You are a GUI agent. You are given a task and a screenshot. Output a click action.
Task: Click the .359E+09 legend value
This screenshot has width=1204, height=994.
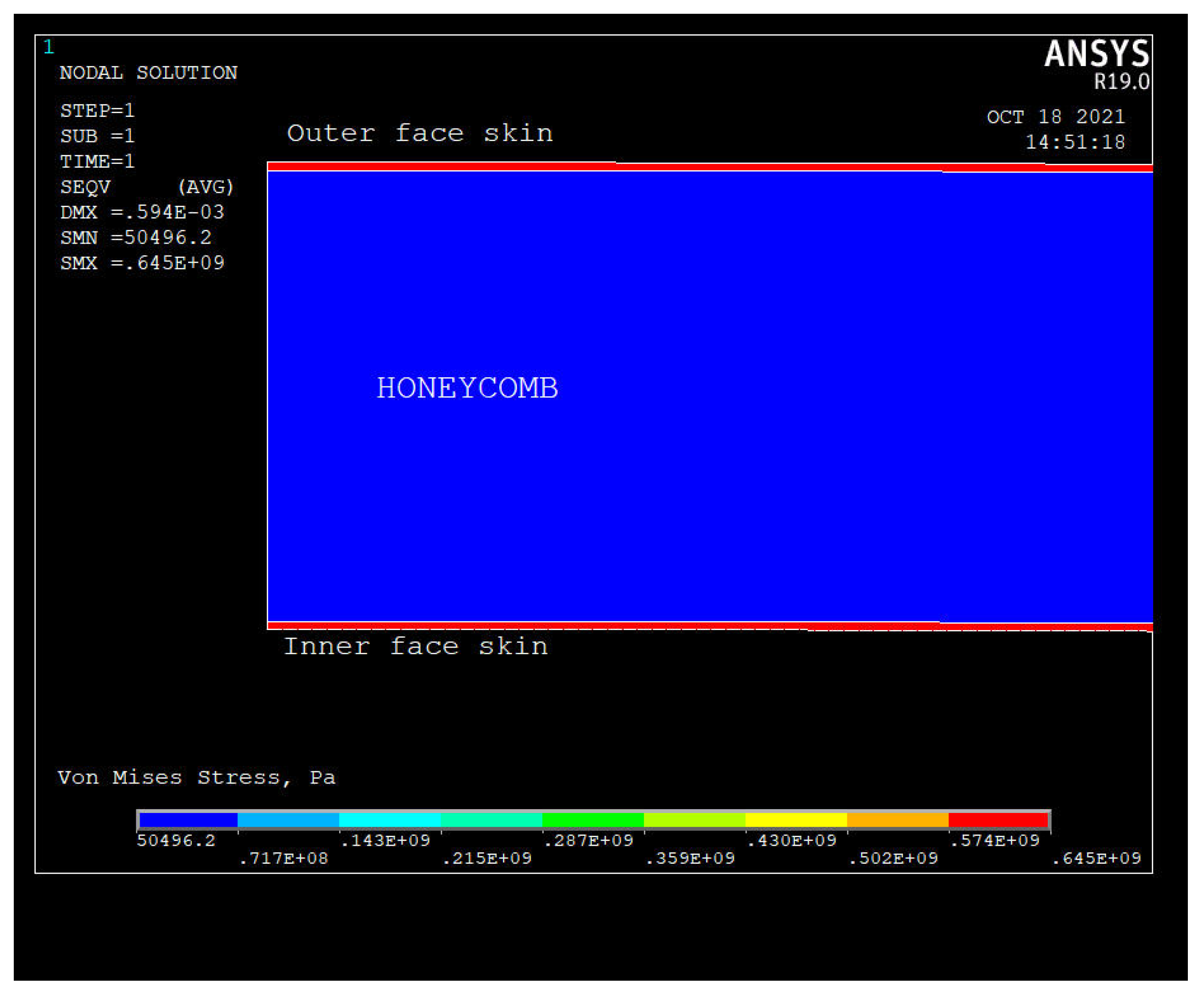click(690, 858)
